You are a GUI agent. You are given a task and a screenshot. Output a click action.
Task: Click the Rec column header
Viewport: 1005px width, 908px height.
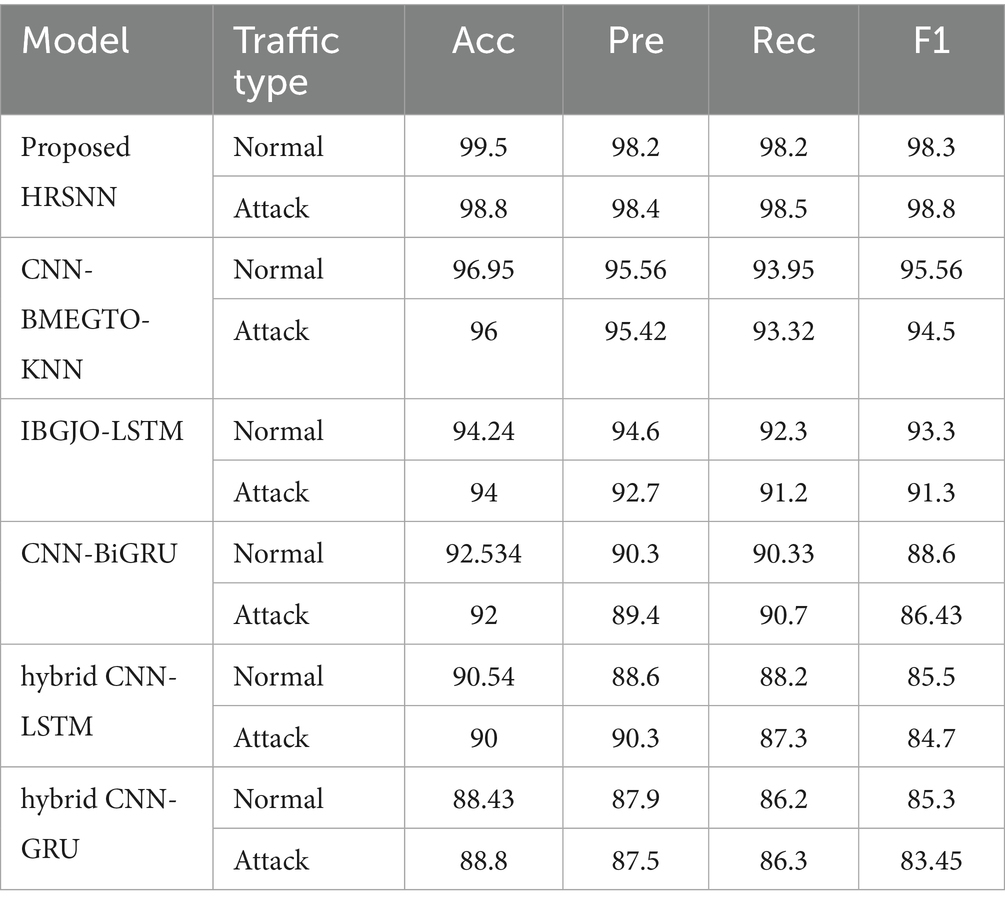click(x=783, y=60)
